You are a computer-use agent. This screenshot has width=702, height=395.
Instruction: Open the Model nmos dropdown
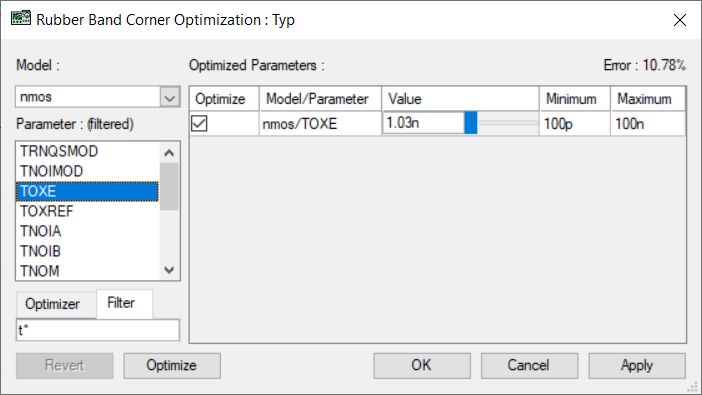(x=170, y=97)
